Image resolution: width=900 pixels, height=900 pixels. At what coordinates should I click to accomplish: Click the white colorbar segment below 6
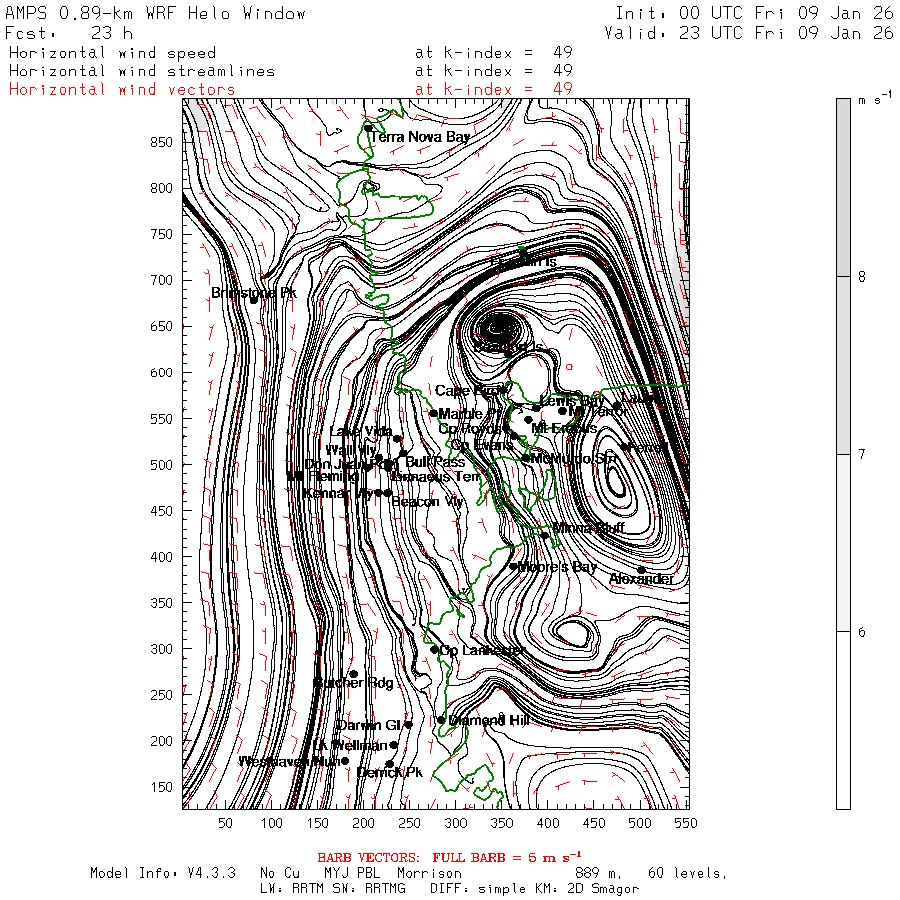(845, 720)
